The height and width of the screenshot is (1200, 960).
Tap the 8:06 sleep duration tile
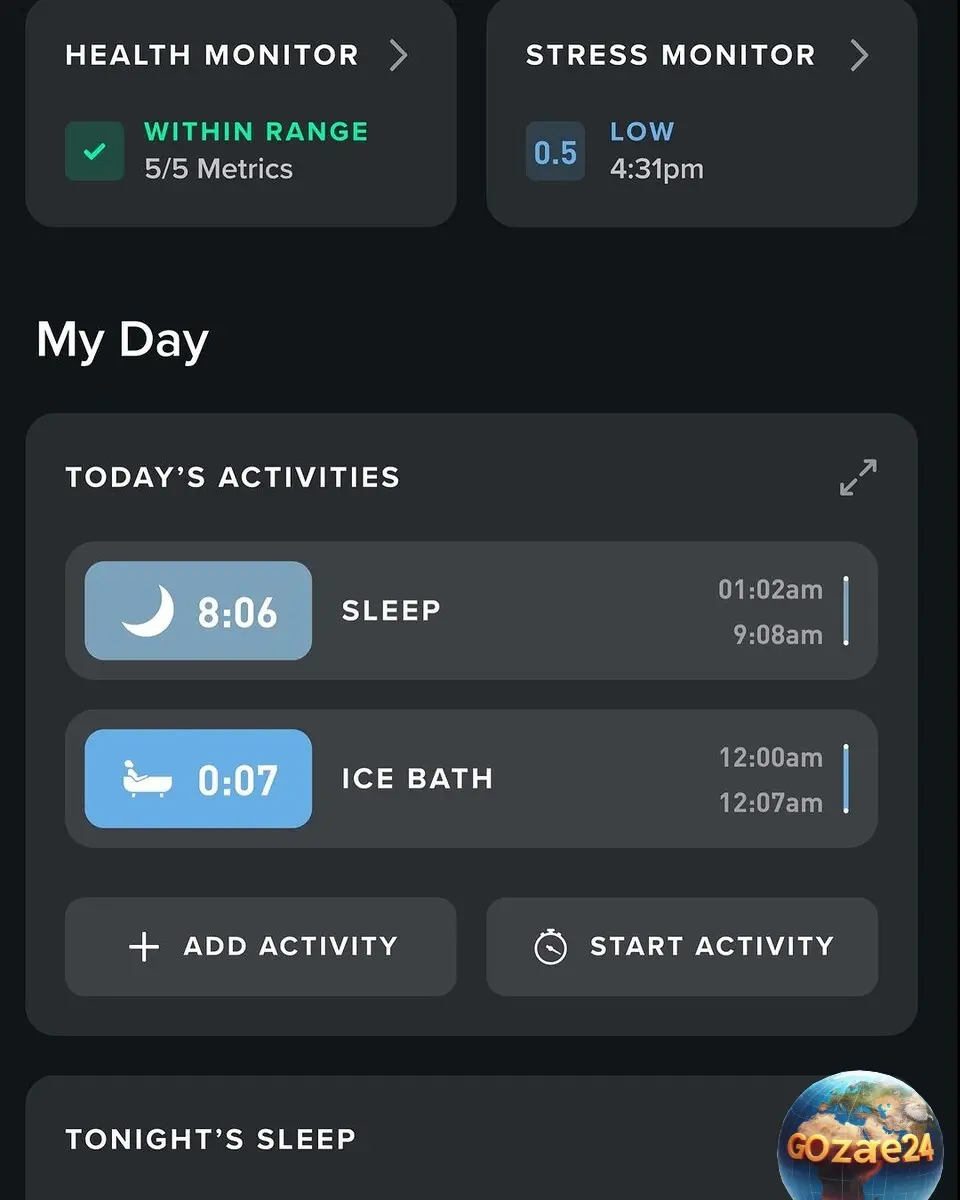pyautogui.click(x=198, y=611)
